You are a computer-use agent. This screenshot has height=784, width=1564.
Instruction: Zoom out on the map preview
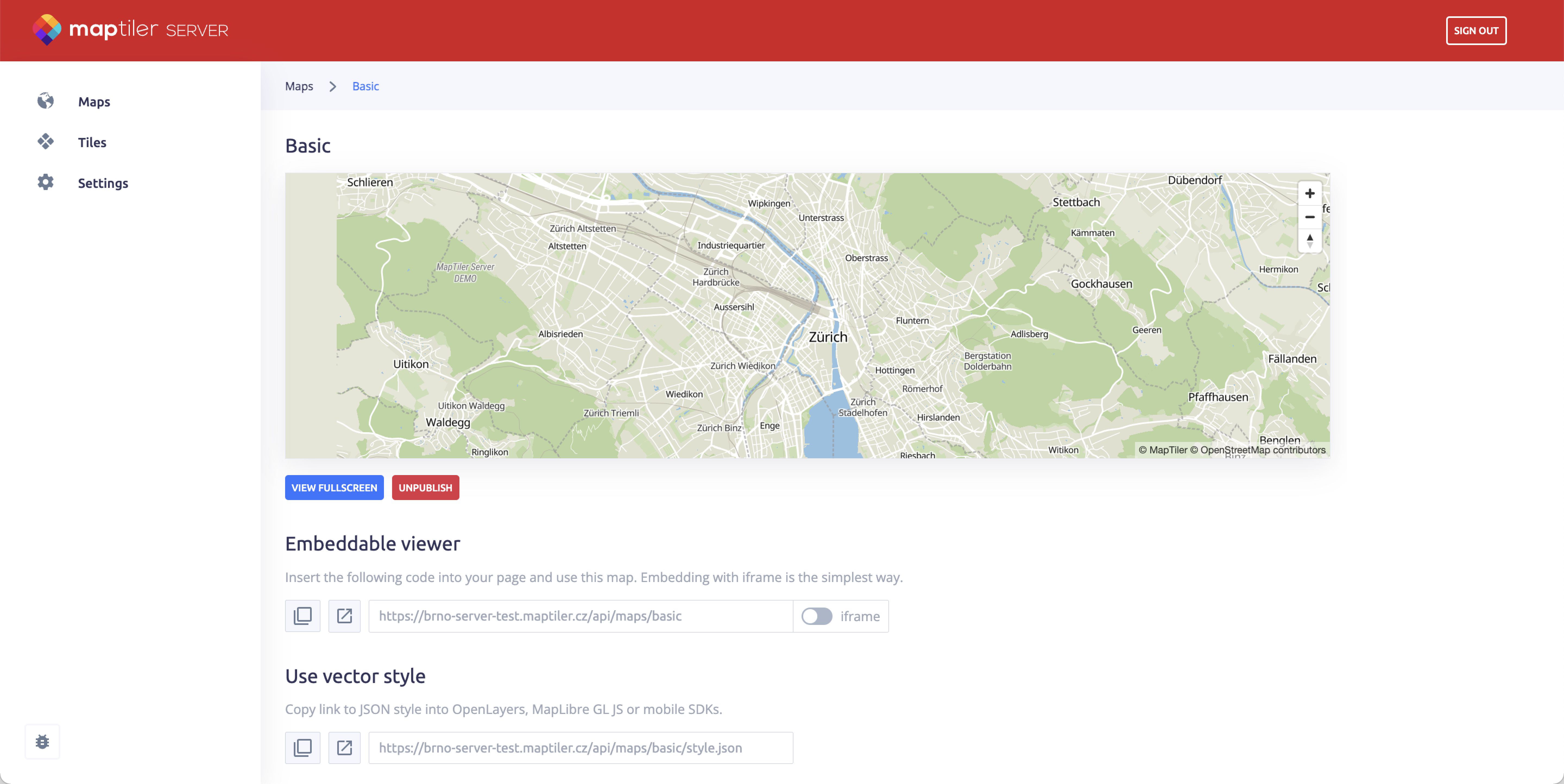[1309, 217]
